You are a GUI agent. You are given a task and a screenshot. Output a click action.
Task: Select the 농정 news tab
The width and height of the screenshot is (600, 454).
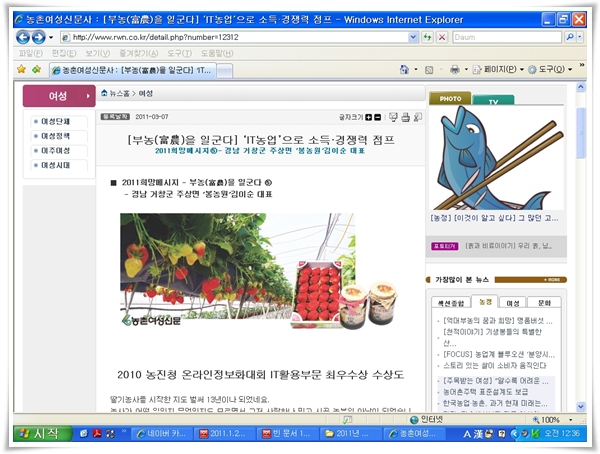(486, 301)
